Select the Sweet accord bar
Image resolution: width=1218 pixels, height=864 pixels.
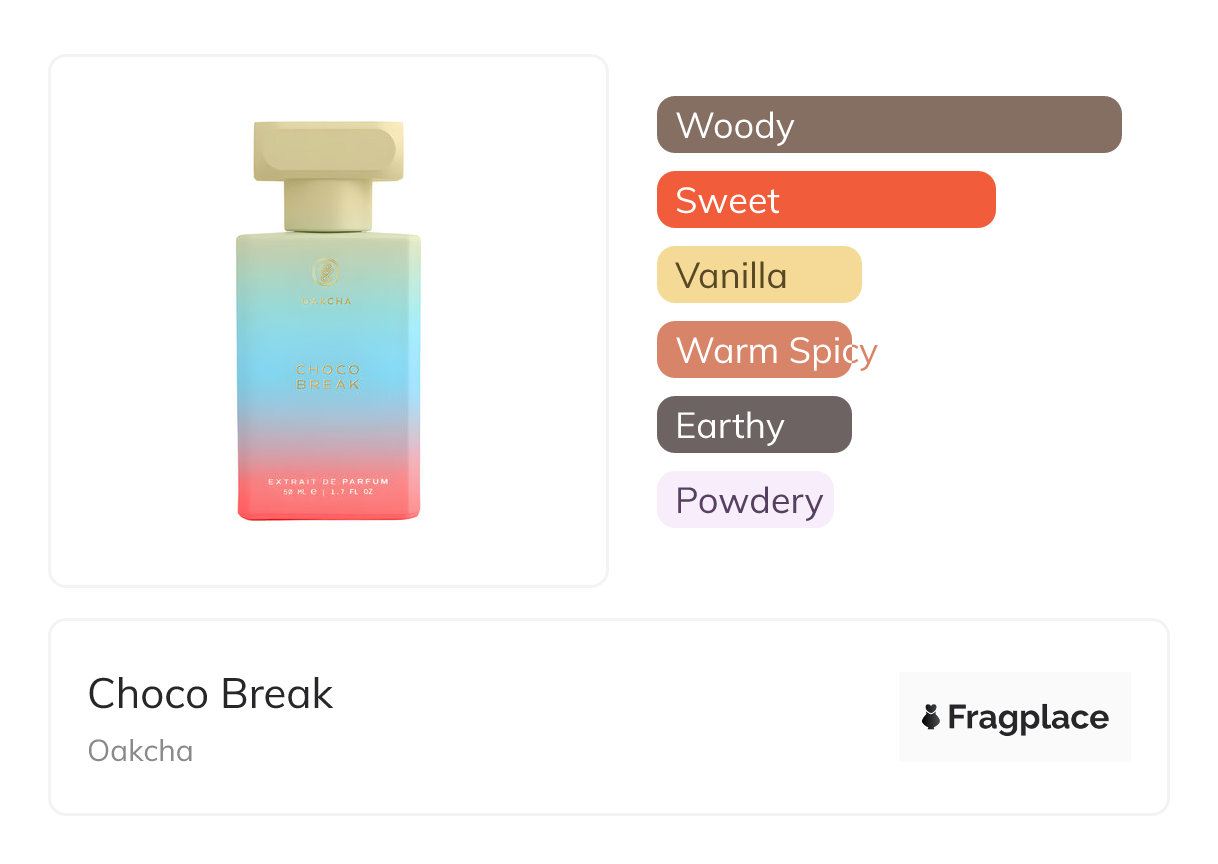(x=826, y=200)
